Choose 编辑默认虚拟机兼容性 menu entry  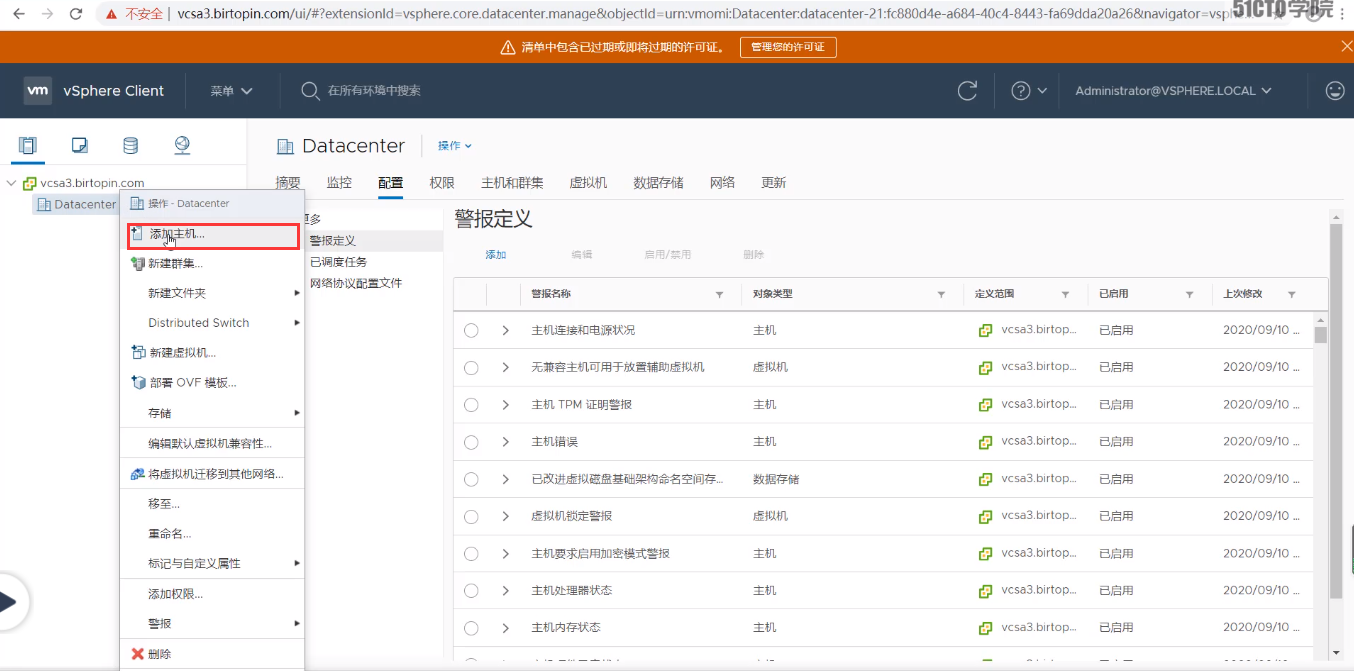coord(212,444)
